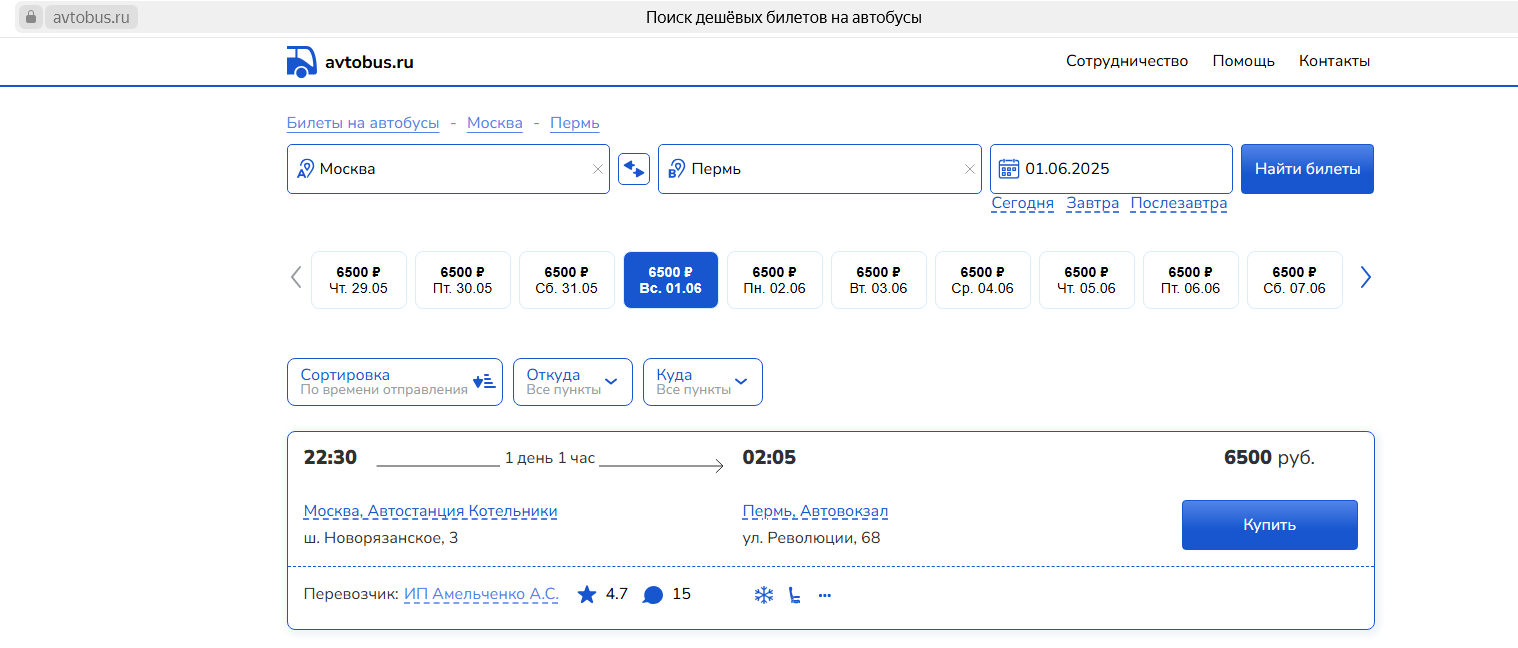Image resolution: width=1518 pixels, height=648 pixels.
Task: Clear the Пермь destination field
Action: (x=969, y=169)
